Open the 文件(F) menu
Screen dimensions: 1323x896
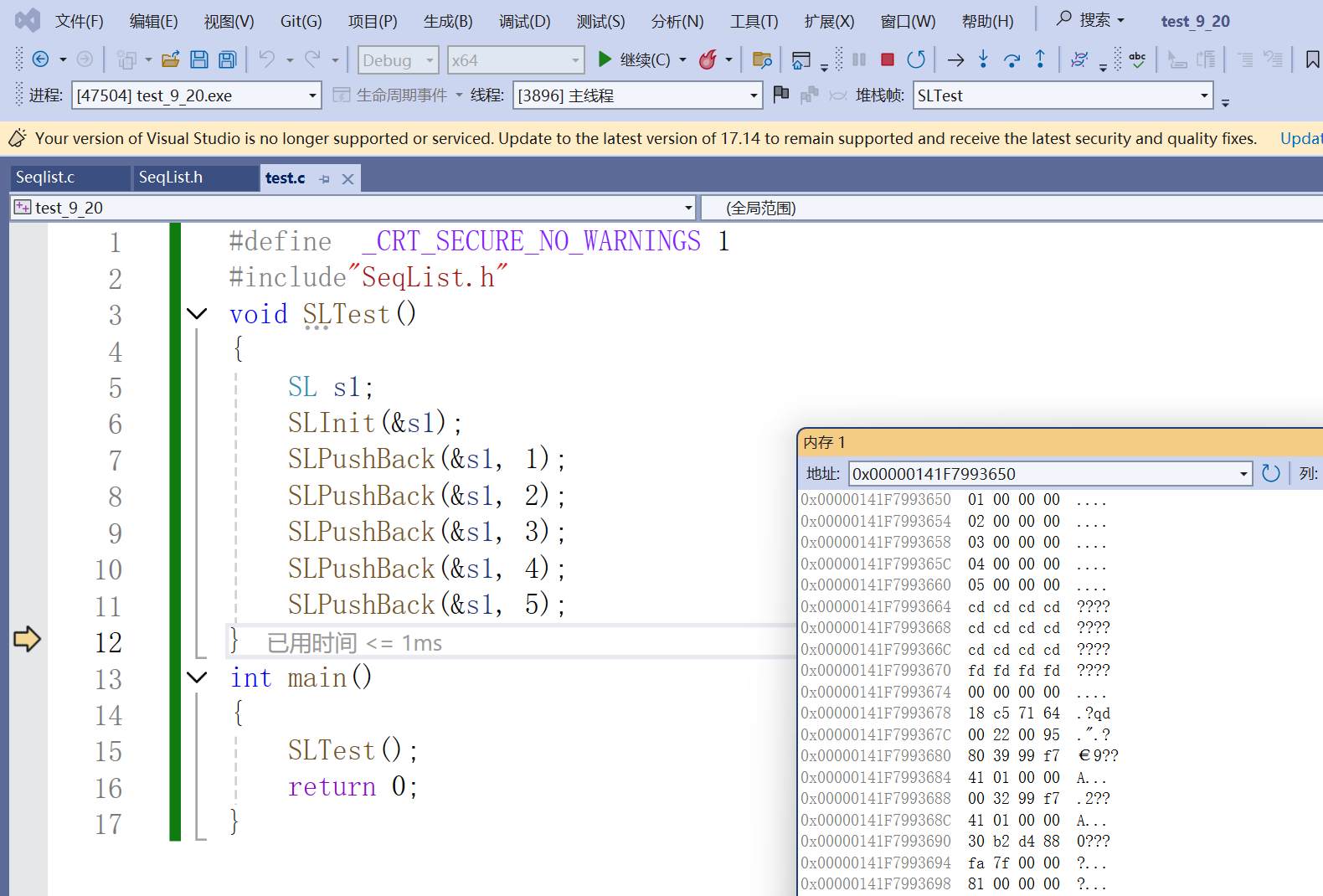coord(80,21)
